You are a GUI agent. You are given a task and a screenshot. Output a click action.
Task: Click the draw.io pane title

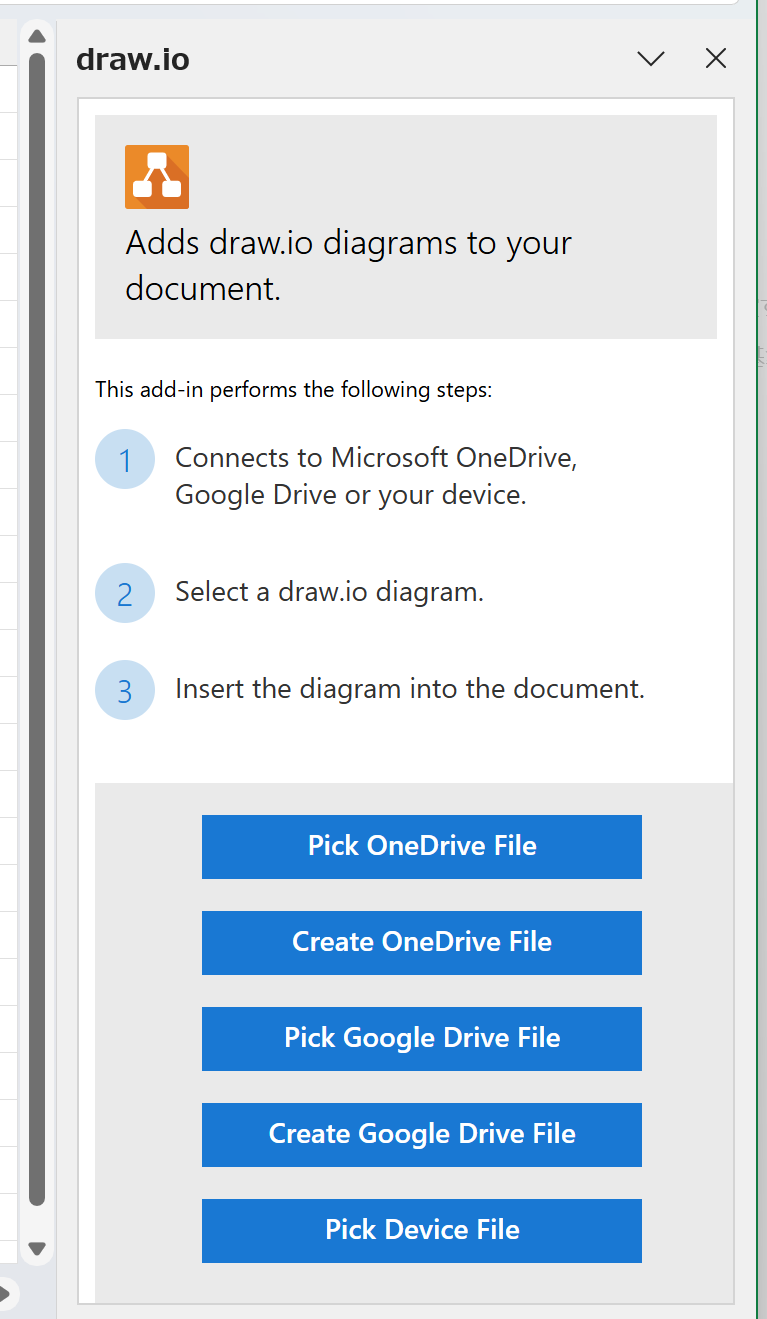(x=133, y=60)
